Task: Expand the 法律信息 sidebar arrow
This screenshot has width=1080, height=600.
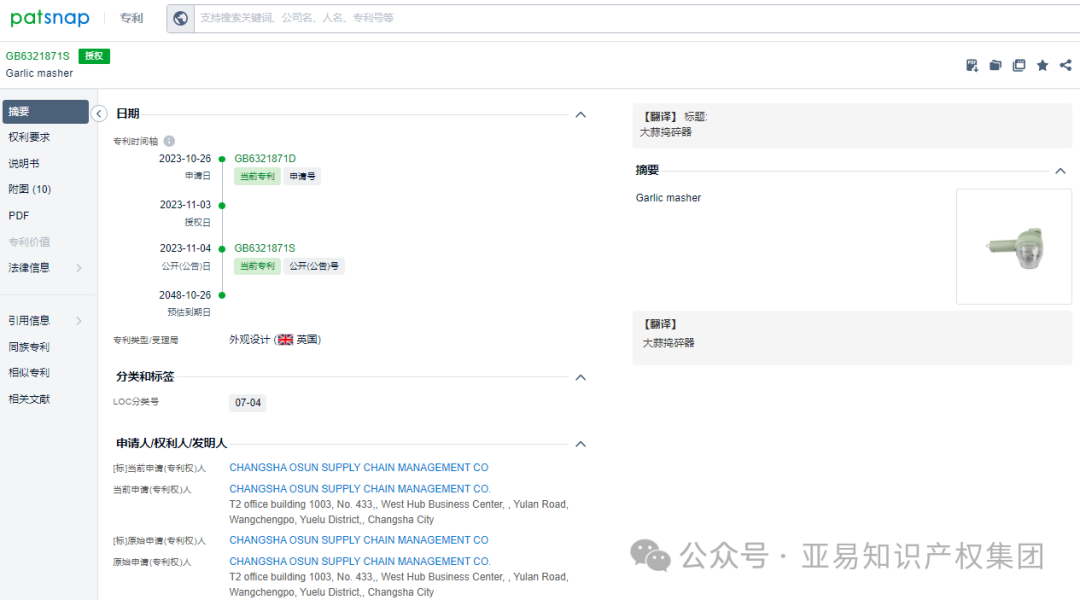Action: (x=79, y=268)
